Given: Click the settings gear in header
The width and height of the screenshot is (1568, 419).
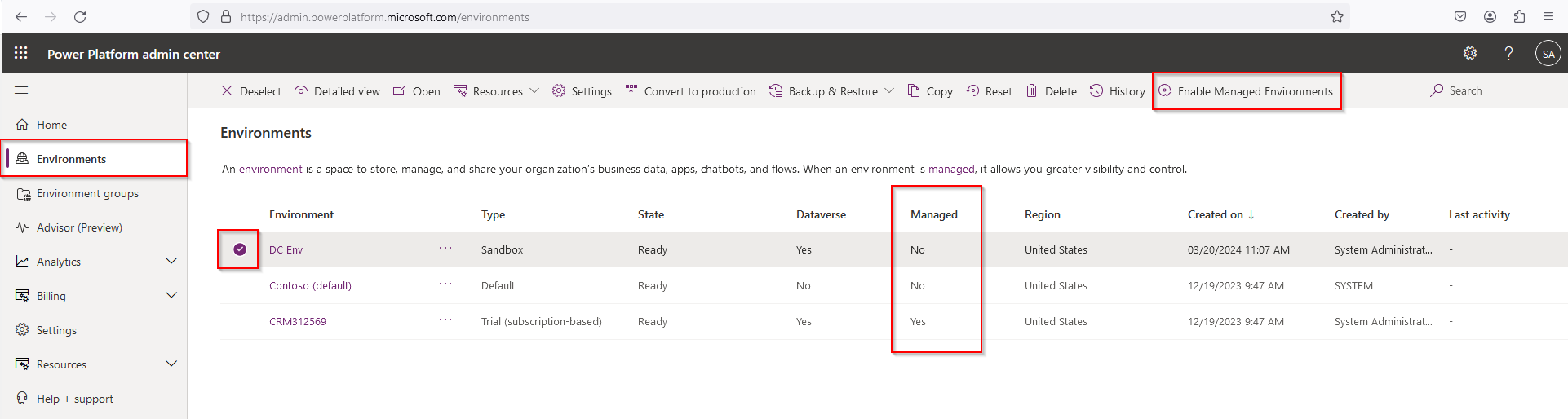Looking at the screenshot, I should [1469, 53].
